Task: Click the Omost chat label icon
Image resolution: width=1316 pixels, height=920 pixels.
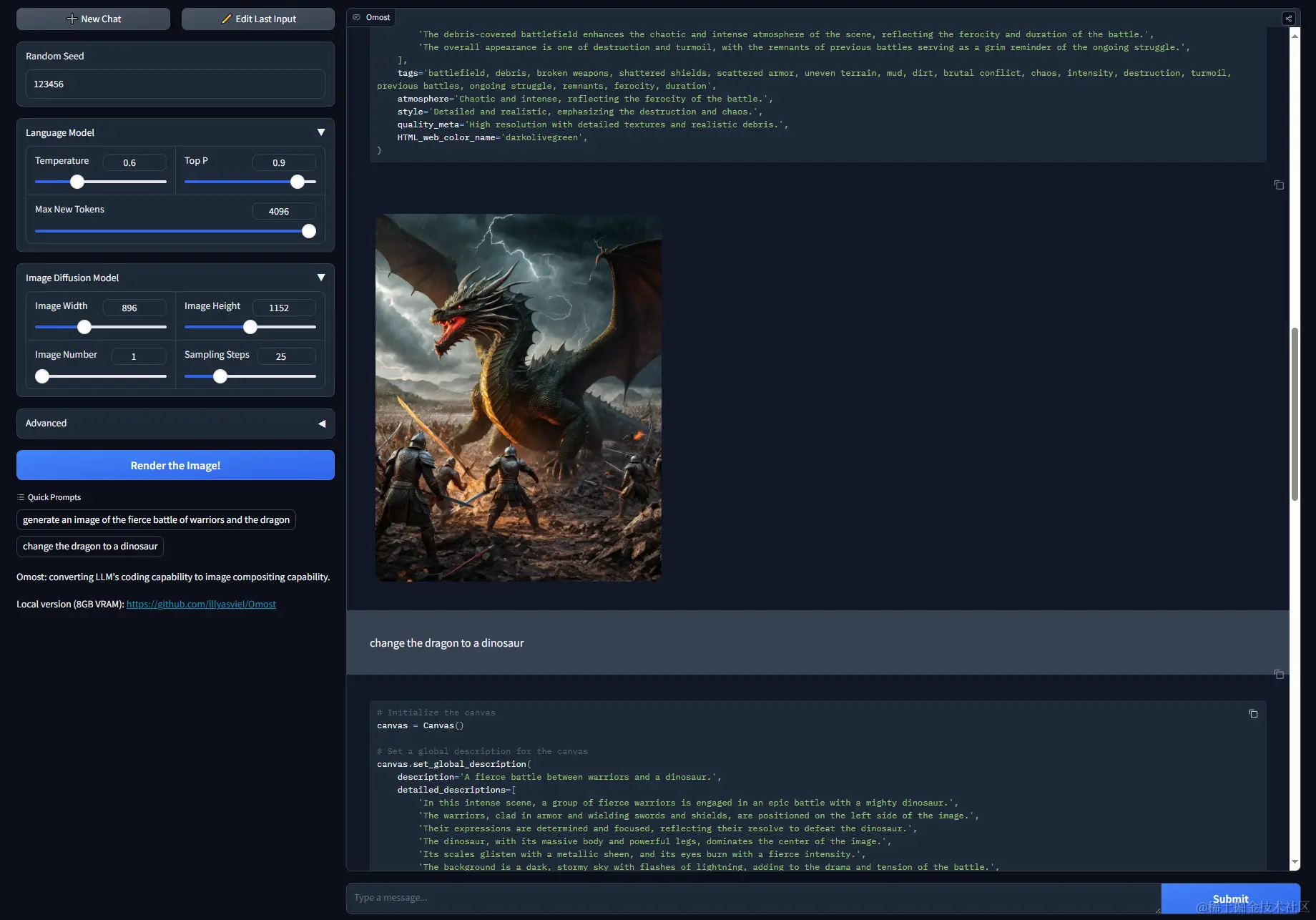Action: (356, 17)
